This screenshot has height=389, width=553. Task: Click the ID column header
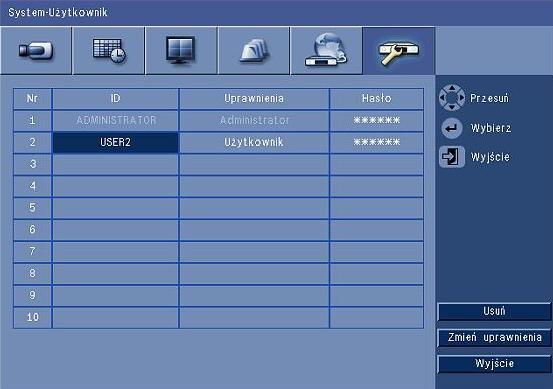(115, 98)
